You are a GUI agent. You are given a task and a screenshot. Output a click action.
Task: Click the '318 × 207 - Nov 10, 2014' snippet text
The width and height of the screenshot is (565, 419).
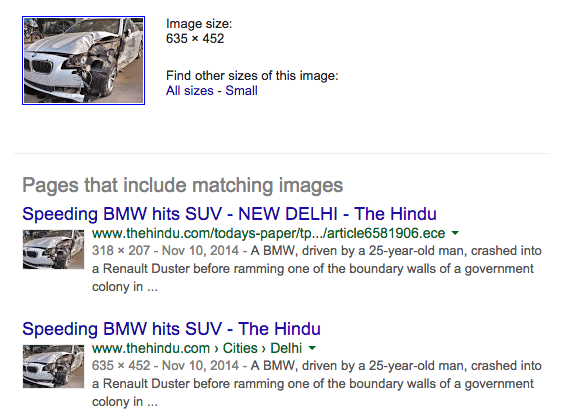click(165, 250)
